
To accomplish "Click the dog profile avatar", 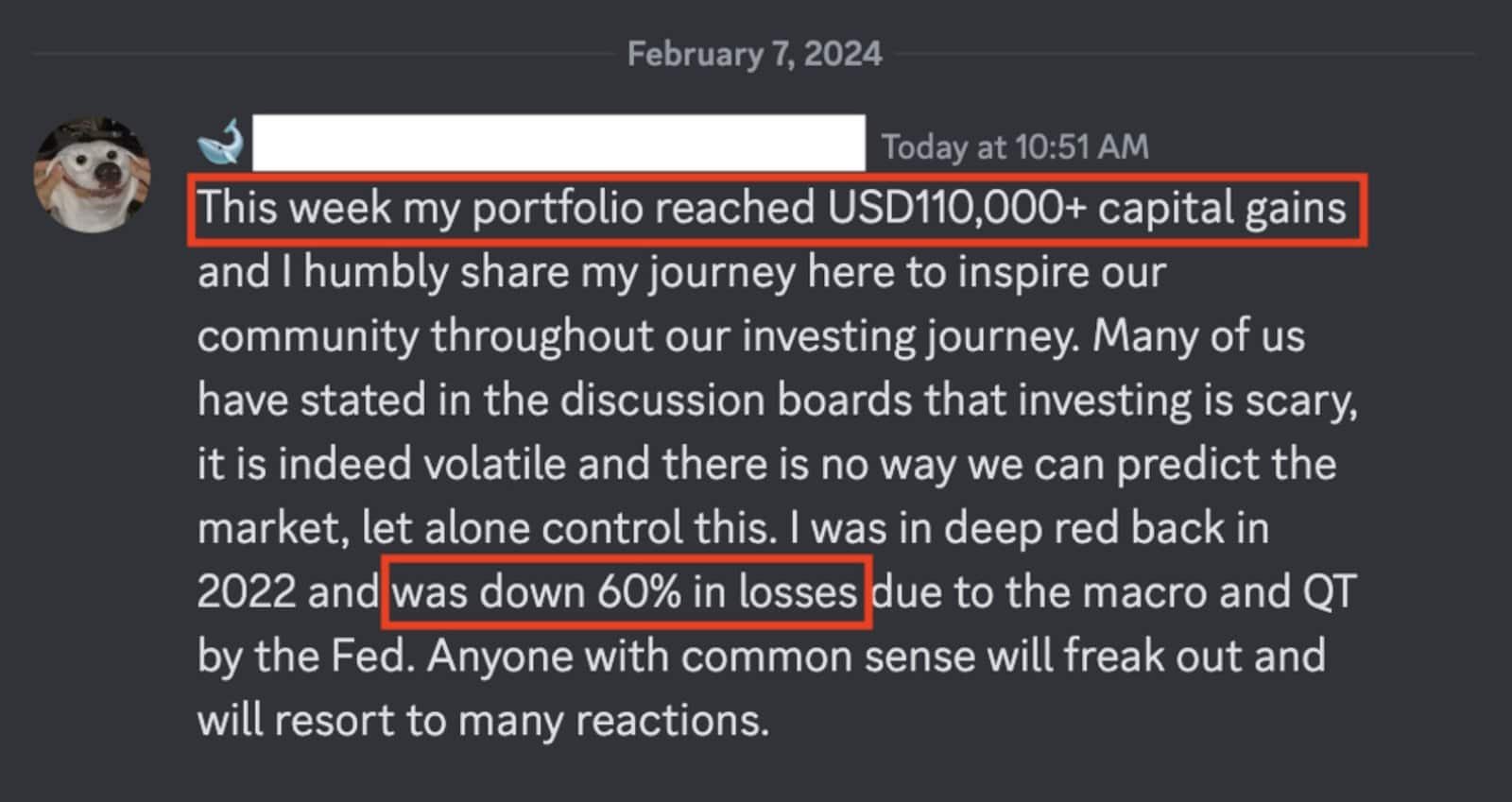I will 92,175.
